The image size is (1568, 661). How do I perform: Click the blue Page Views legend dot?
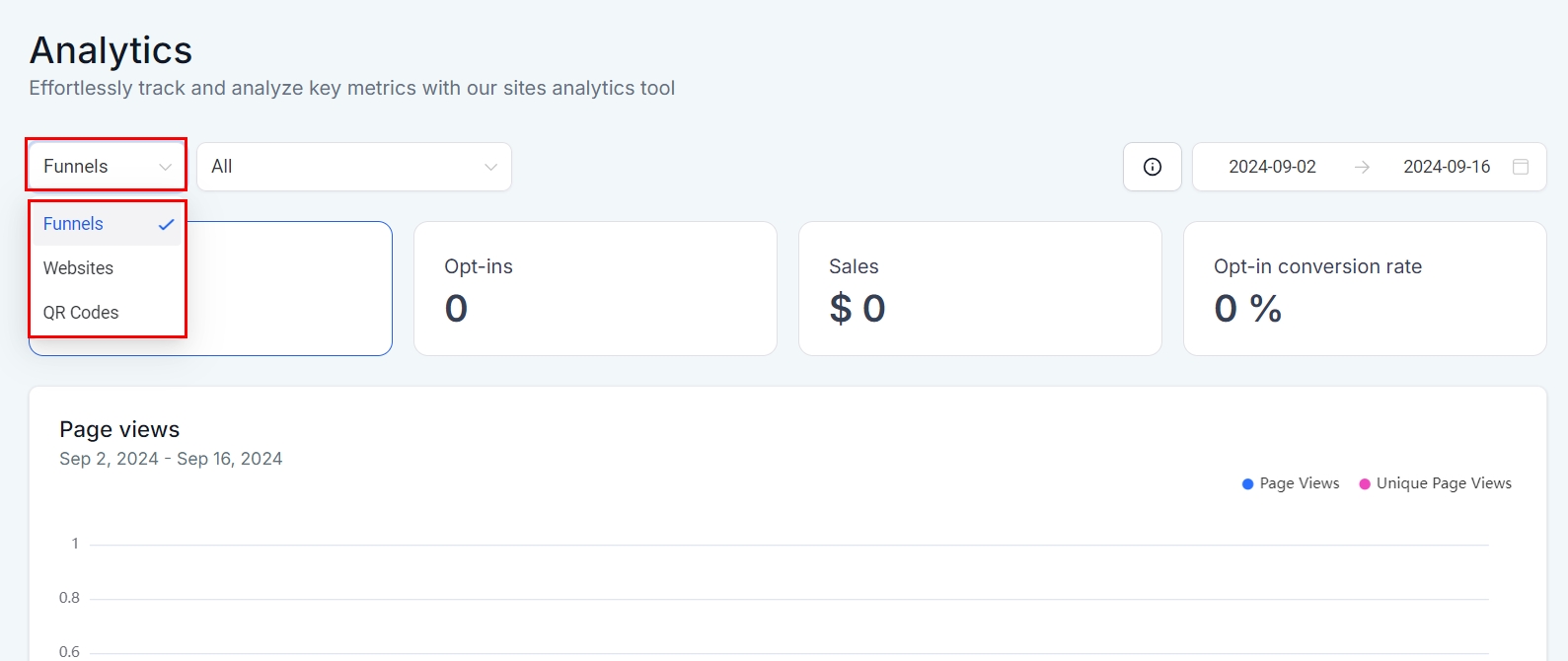point(1247,483)
